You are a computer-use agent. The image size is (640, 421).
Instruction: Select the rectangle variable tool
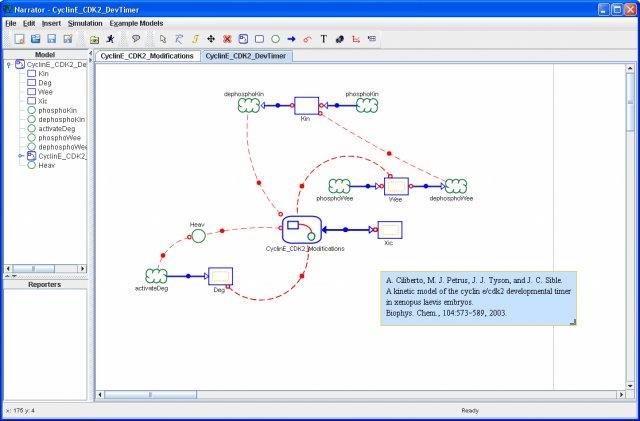click(x=259, y=39)
